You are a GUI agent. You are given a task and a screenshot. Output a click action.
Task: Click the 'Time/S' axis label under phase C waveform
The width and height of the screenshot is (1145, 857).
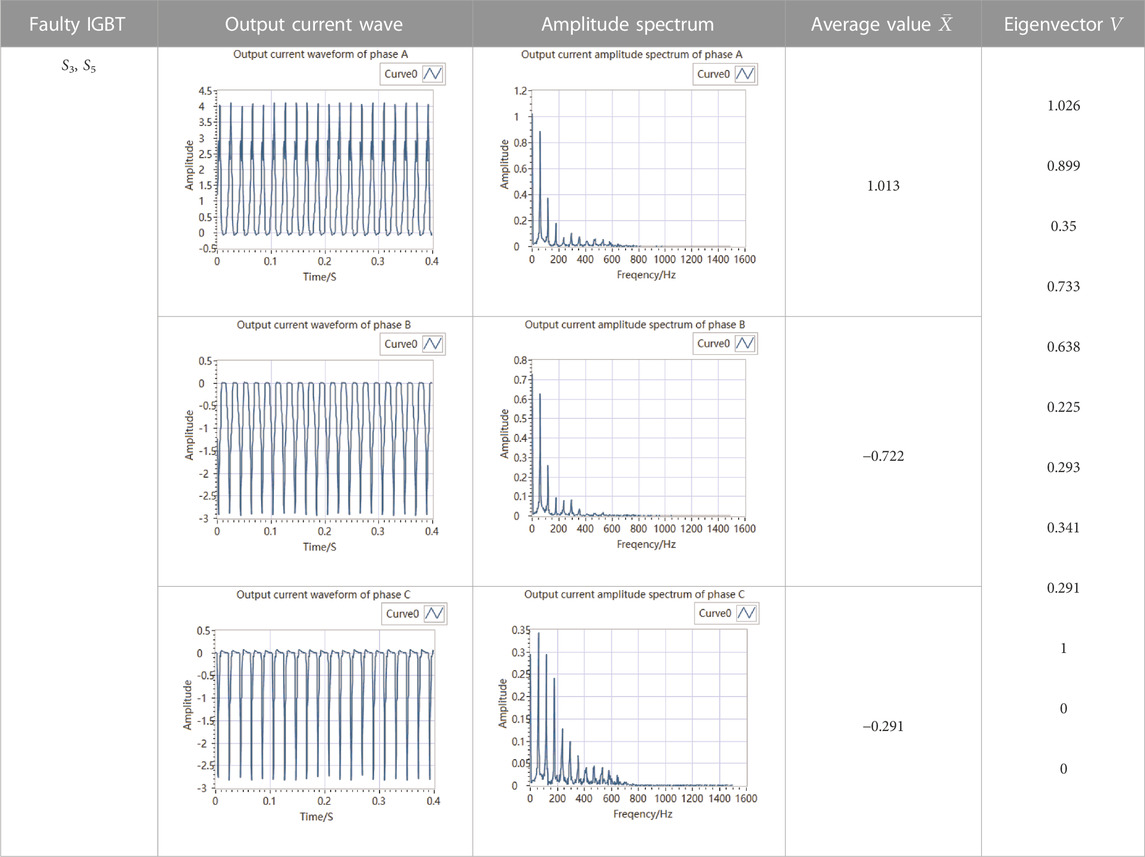(317, 816)
